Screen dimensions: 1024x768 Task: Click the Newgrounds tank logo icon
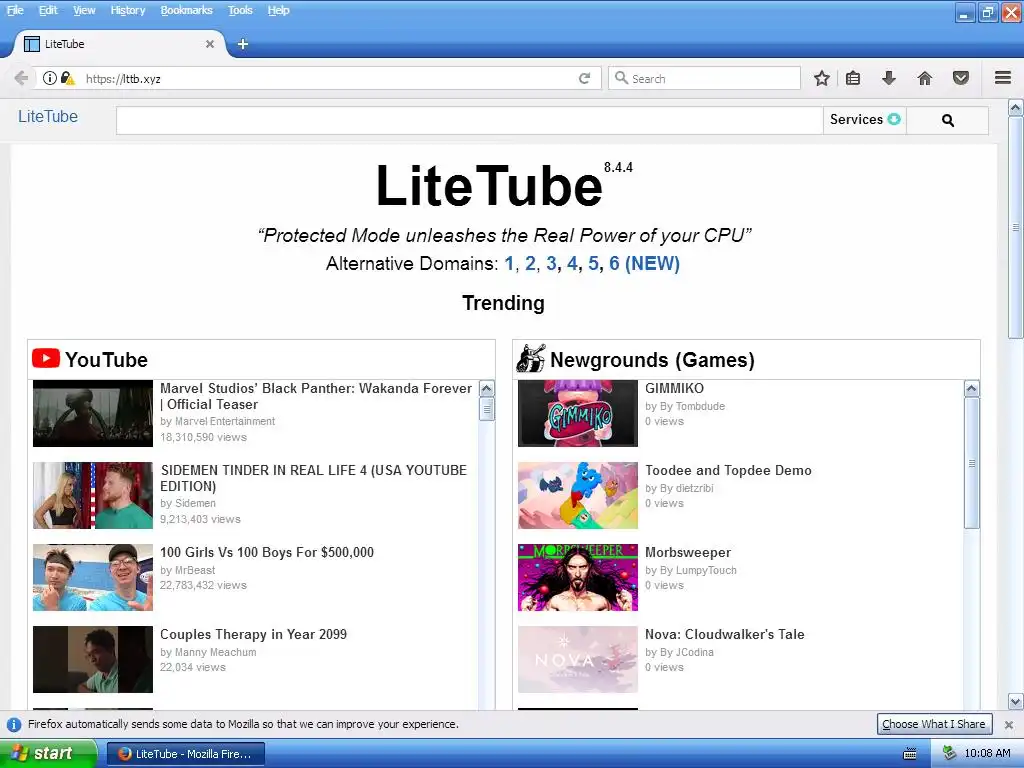tap(531, 359)
